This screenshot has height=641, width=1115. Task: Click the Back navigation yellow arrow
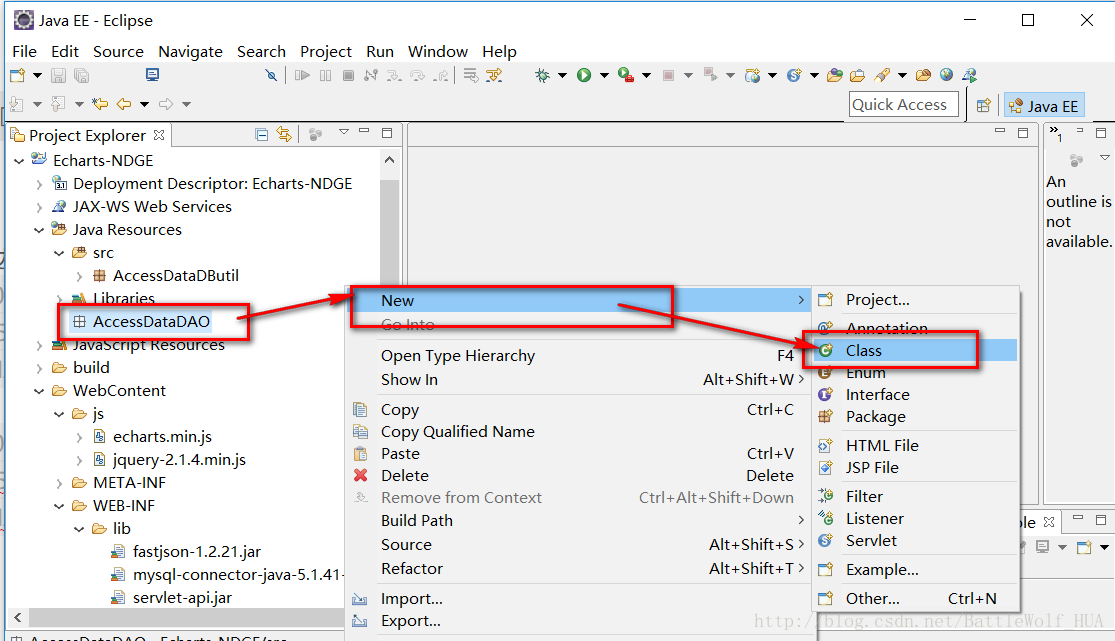[124, 104]
